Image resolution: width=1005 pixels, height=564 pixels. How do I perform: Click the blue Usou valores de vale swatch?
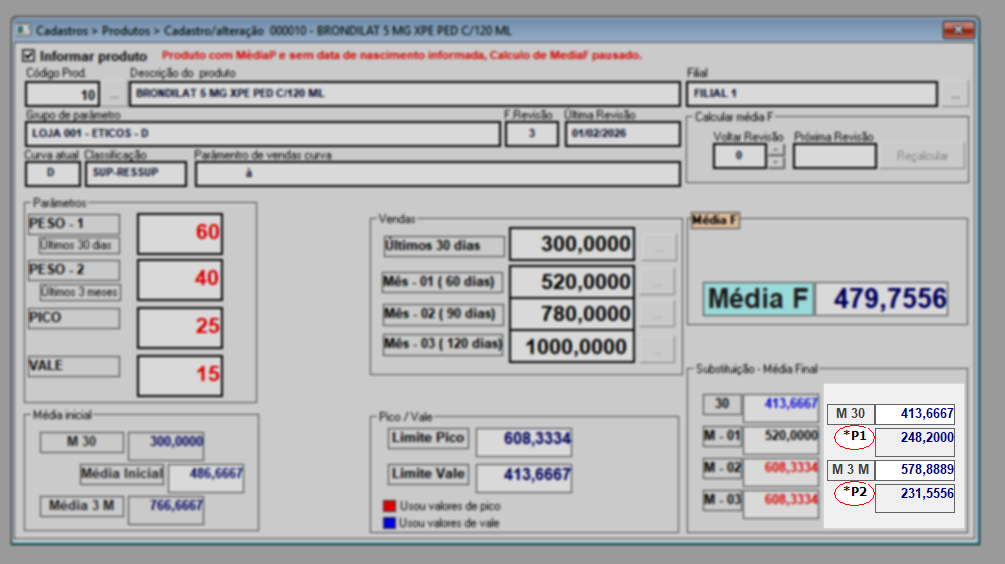tap(388, 522)
